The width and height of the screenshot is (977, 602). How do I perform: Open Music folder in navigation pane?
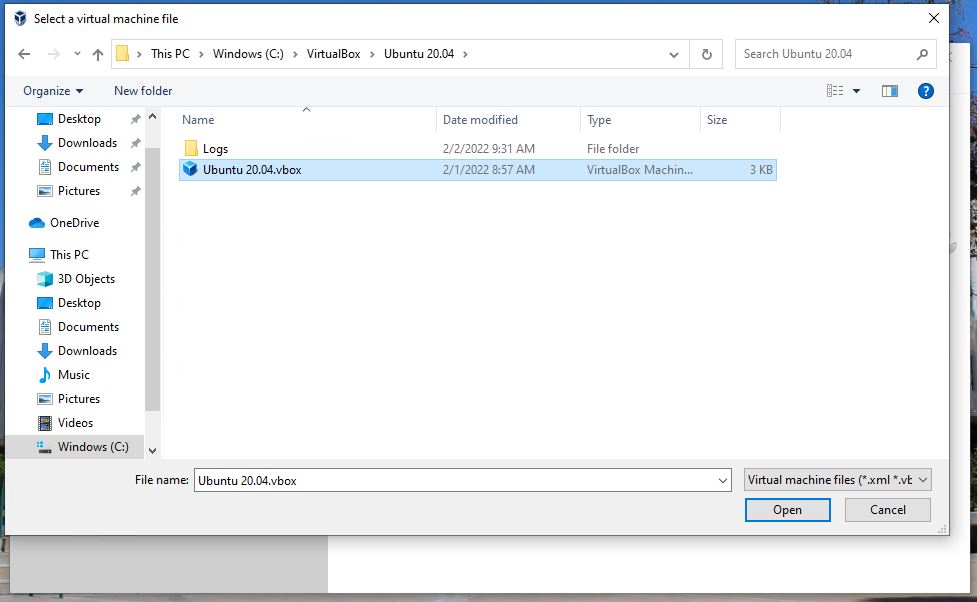pyautogui.click(x=74, y=375)
